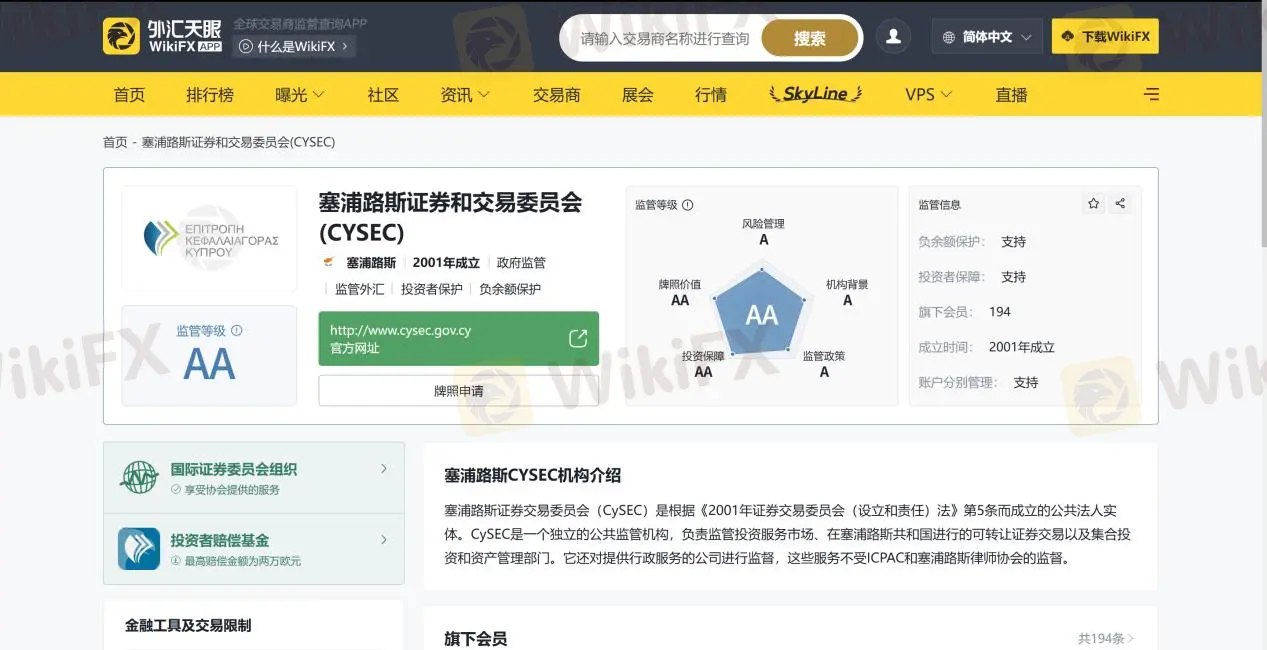Click the 金融工具及交易限制 heading

click(x=188, y=625)
